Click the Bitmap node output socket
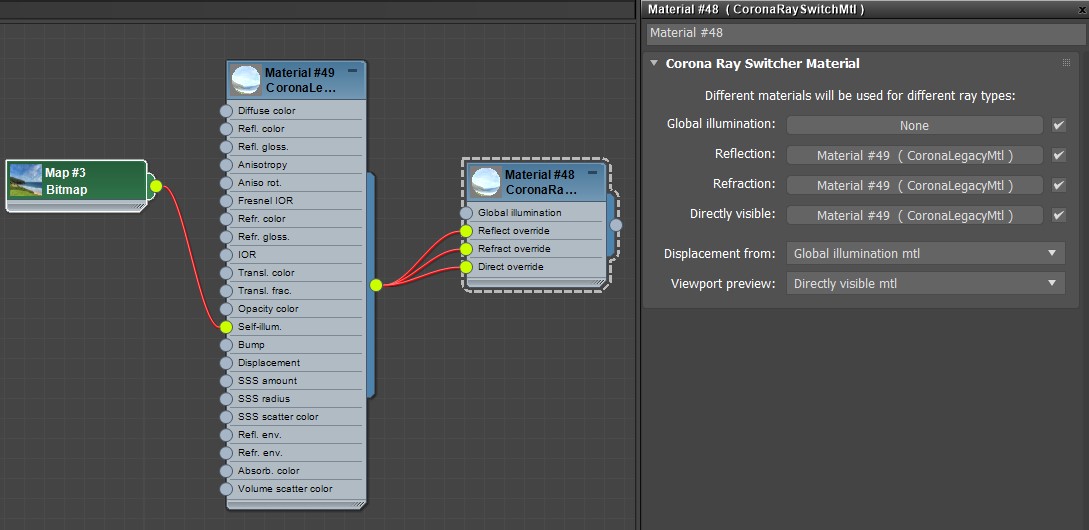 [x=155, y=185]
